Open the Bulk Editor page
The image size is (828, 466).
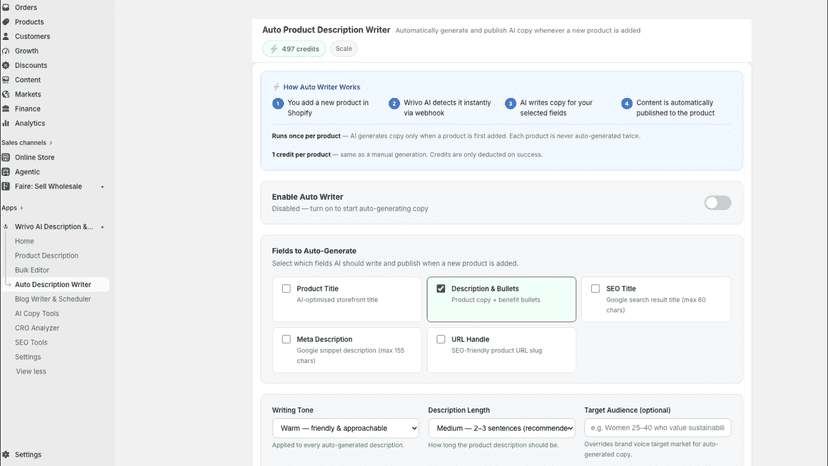click(32, 270)
